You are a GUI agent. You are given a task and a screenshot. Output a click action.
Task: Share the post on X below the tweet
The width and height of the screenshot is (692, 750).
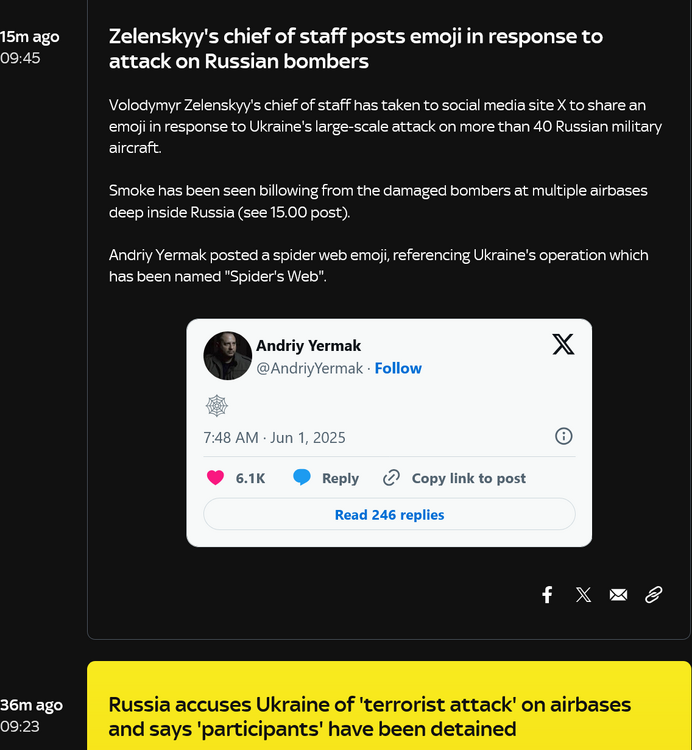(x=583, y=595)
